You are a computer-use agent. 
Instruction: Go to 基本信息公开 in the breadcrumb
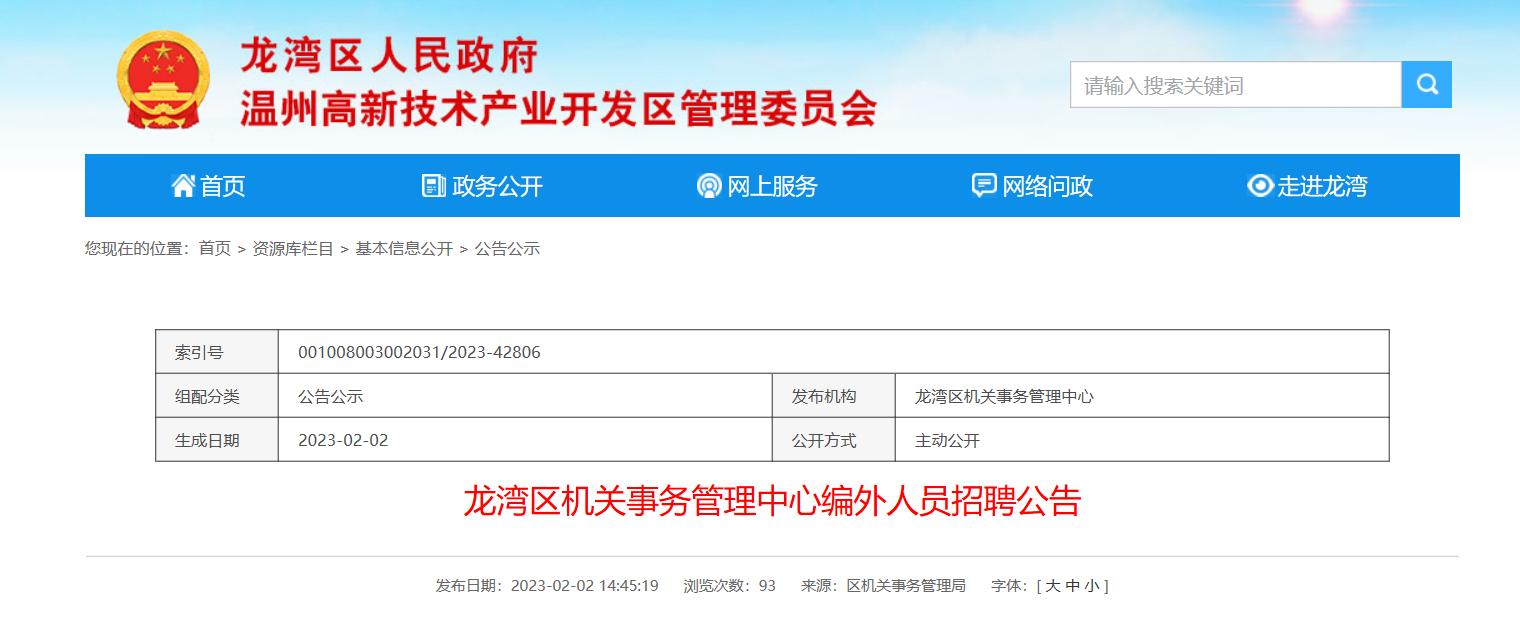click(x=404, y=248)
